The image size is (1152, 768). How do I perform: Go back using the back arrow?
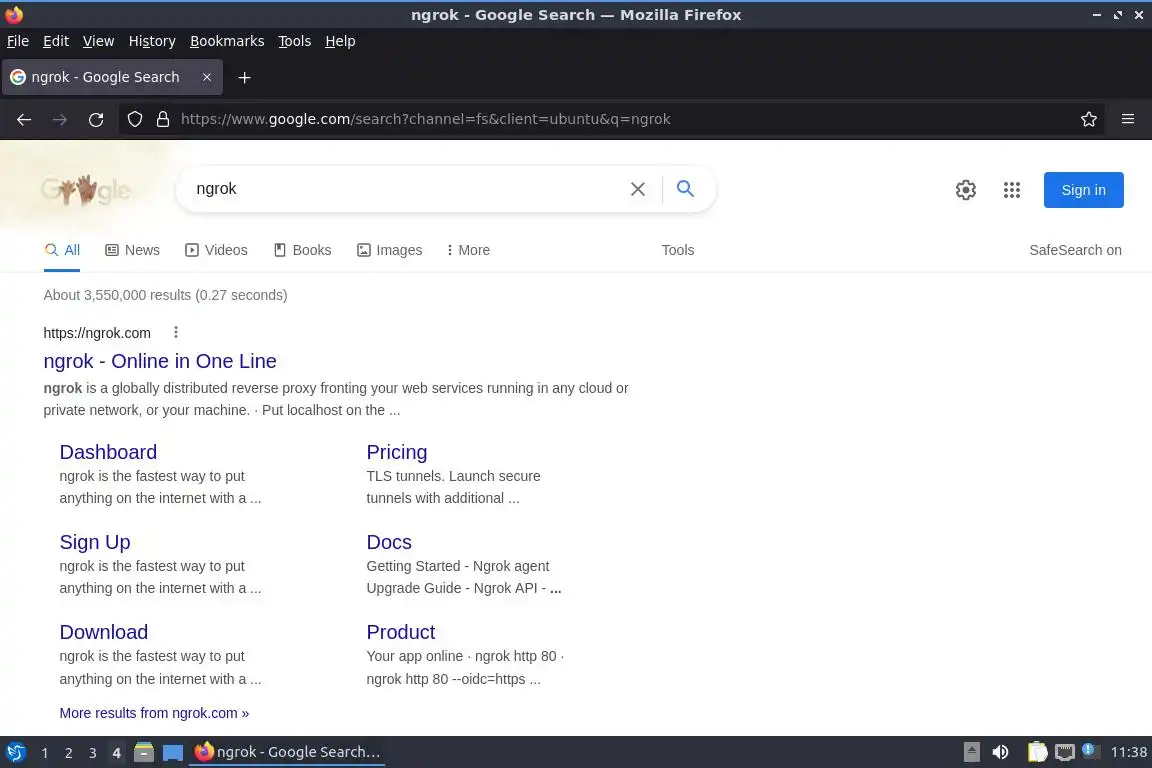click(x=24, y=119)
